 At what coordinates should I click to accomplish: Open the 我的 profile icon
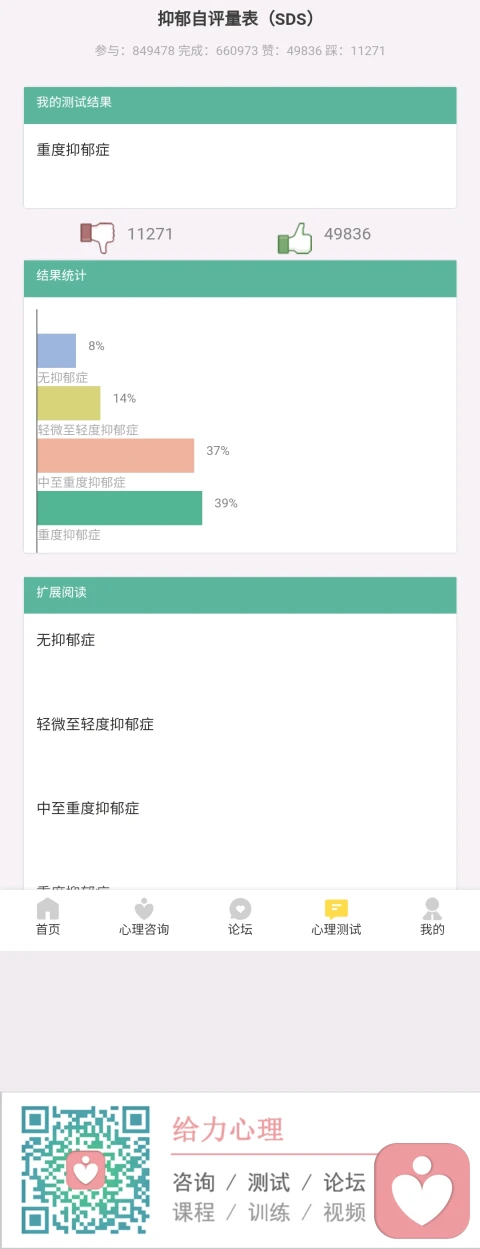(x=432, y=908)
